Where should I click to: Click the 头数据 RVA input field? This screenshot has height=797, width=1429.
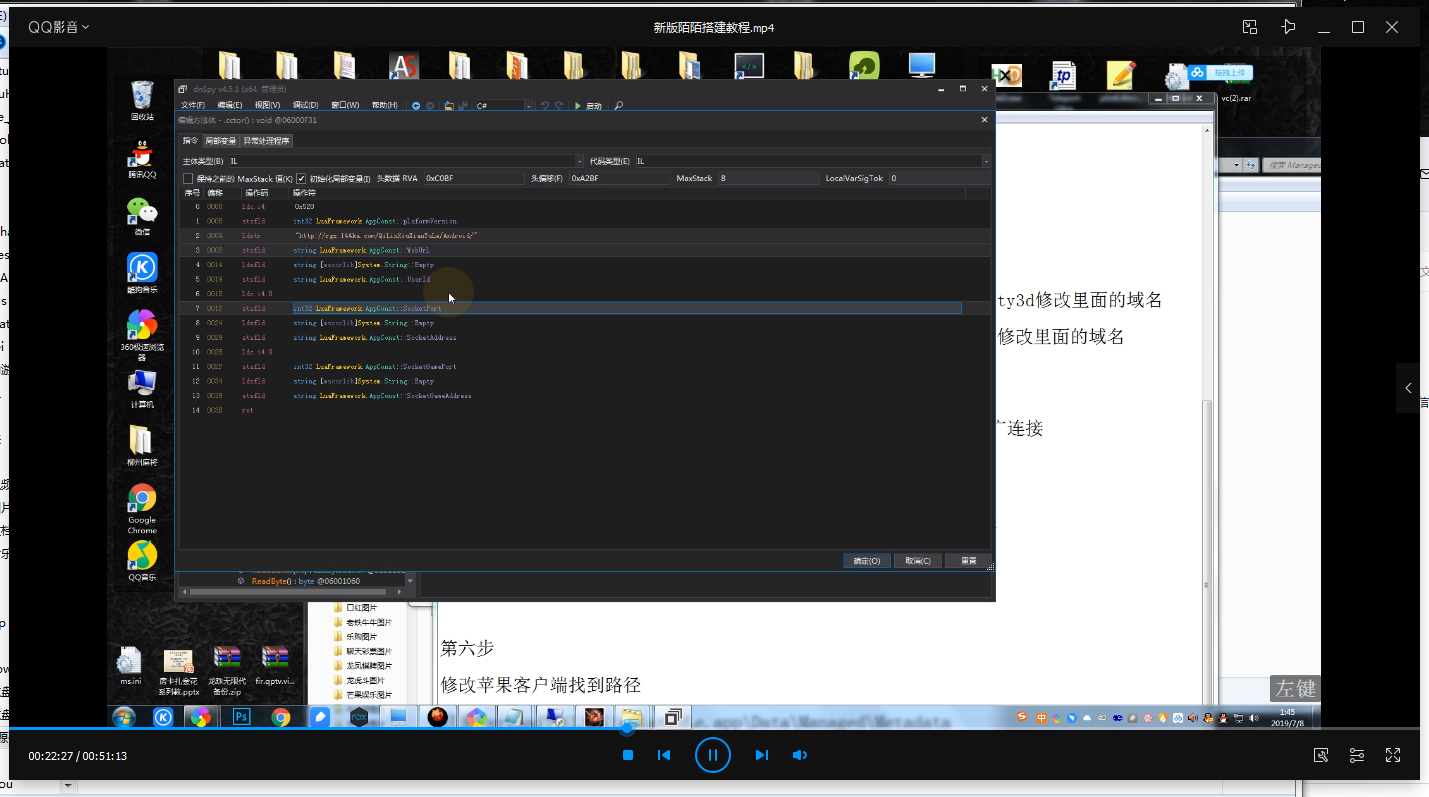pyautogui.click(x=473, y=178)
